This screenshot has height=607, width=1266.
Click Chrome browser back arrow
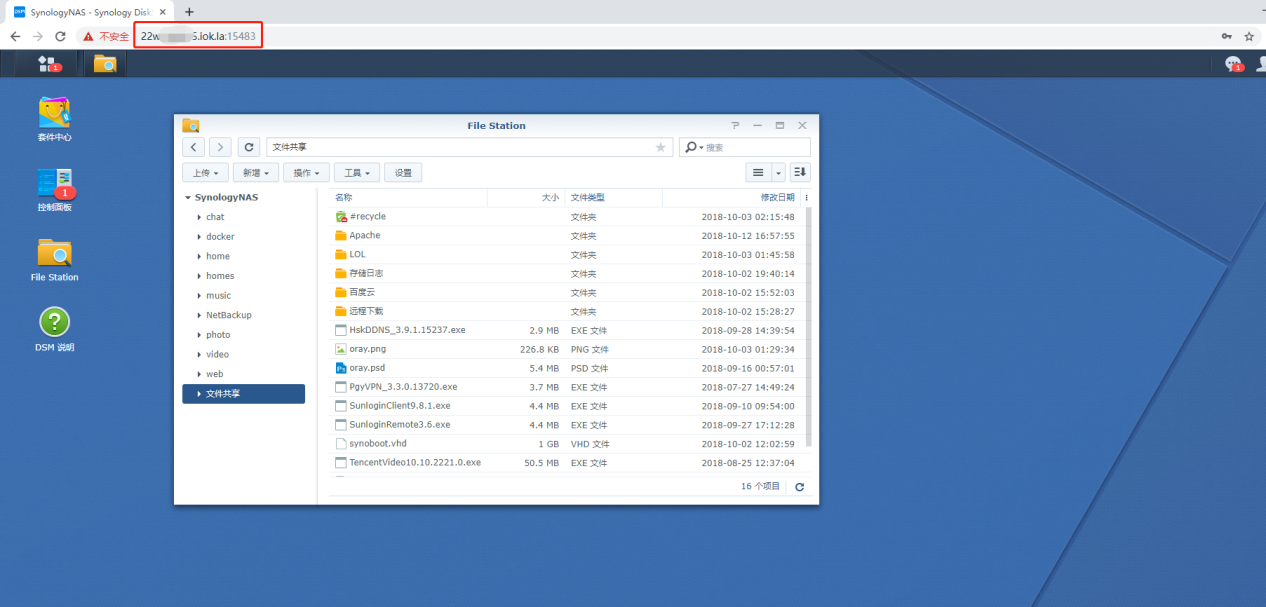coord(15,36)
